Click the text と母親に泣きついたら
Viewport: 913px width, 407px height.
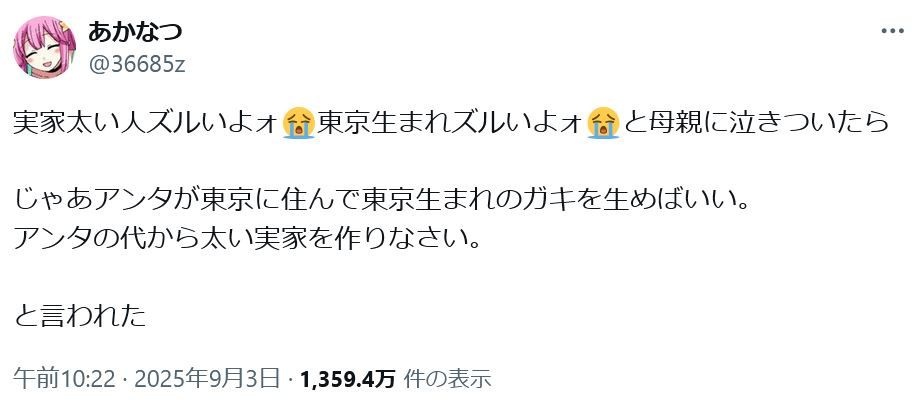click(x=756, y=123)
